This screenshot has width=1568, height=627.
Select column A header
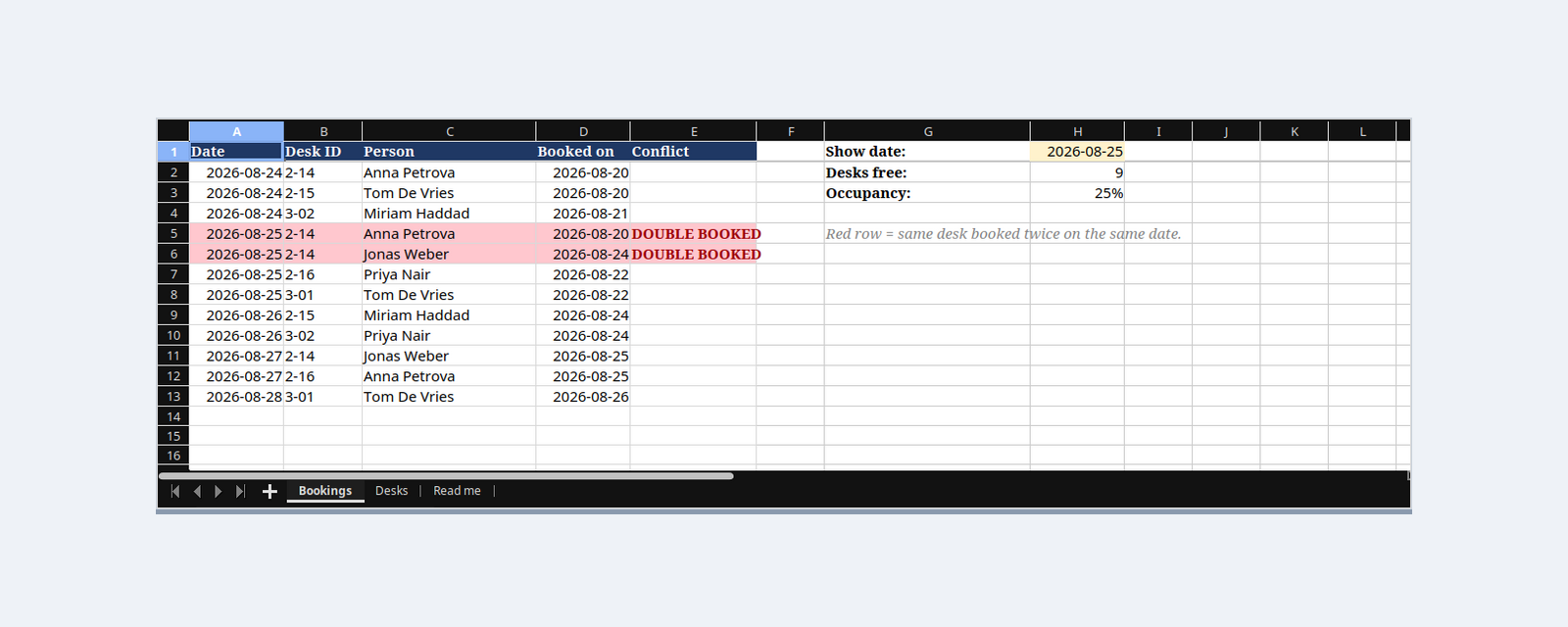236,131
